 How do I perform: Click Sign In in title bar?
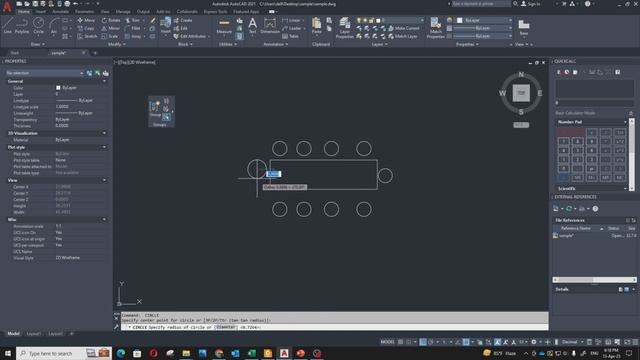(531, 4)
